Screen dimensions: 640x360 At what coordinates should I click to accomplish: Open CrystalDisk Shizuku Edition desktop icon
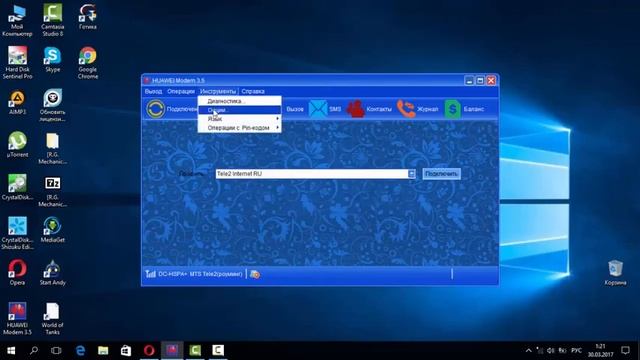tap(17, 233)
